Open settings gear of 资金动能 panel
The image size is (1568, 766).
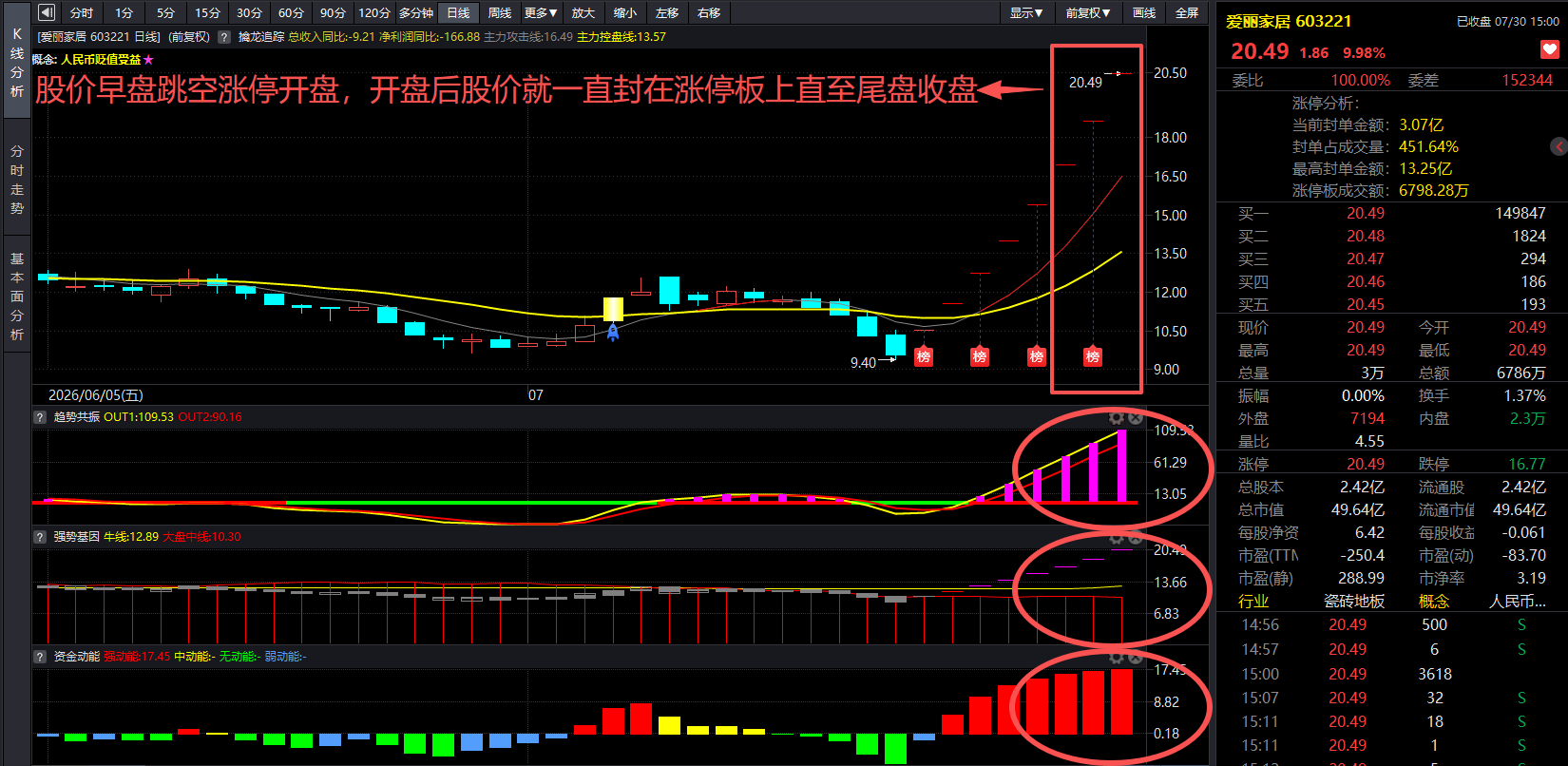click(1117, 658)
